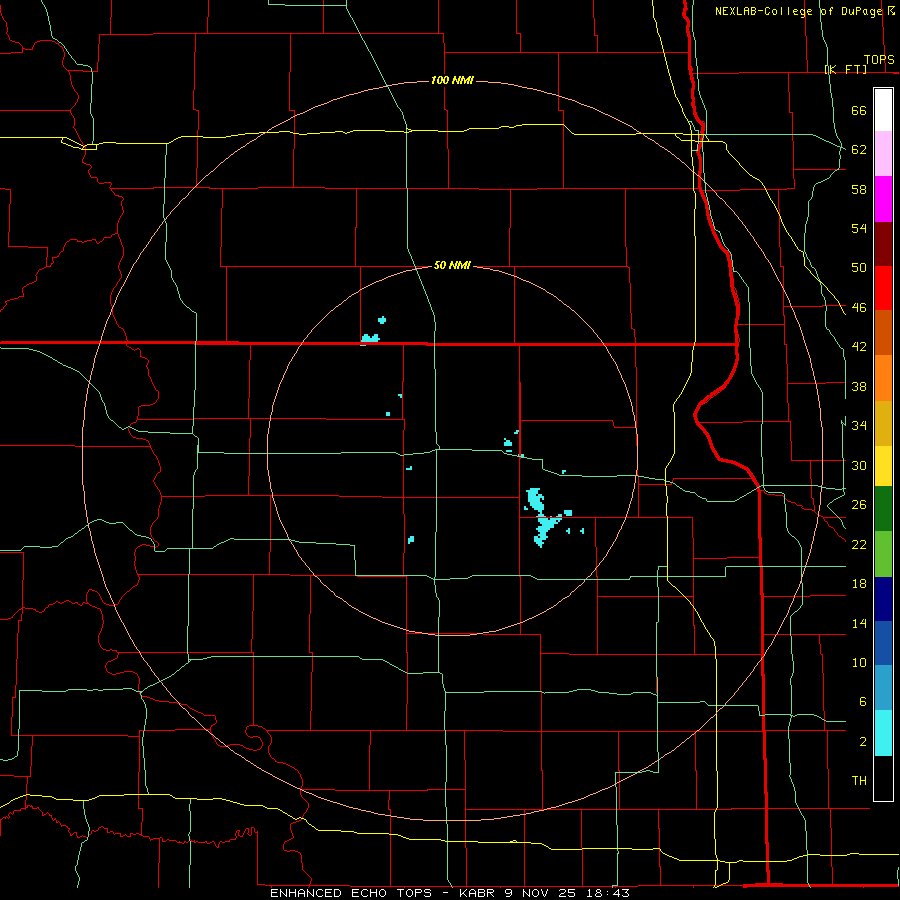
Task: Click the legend value "10"
Action: point(859,662)
